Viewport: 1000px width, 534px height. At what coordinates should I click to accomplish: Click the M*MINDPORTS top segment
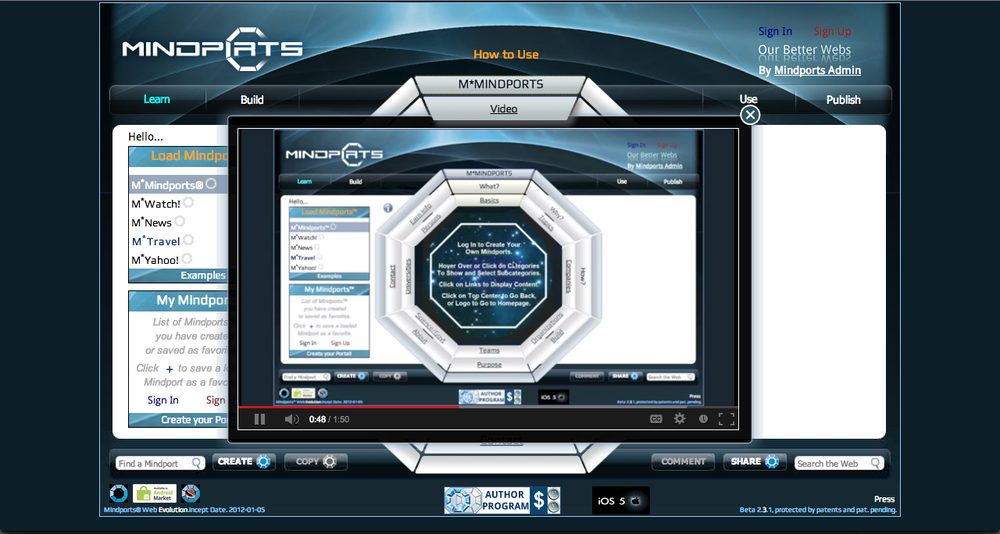501,84
